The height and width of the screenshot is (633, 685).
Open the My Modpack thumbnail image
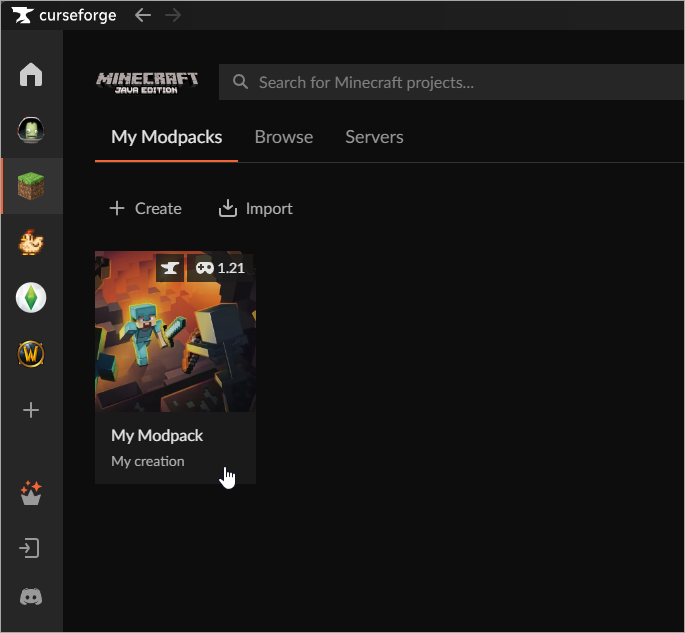176,331
